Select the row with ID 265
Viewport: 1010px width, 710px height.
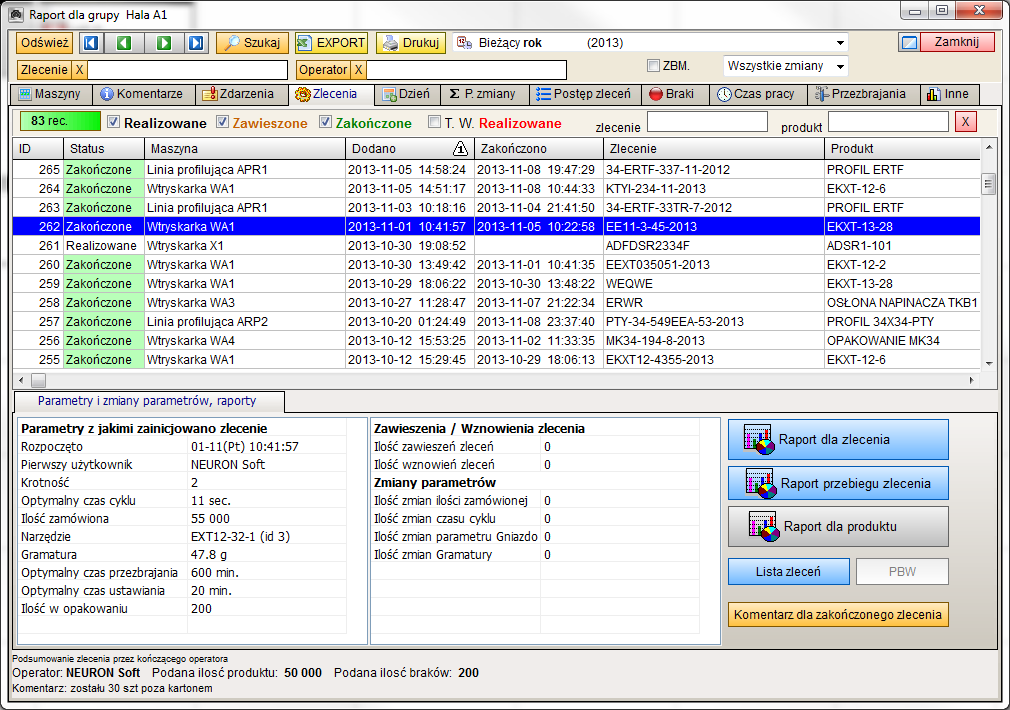coord(496,169)
